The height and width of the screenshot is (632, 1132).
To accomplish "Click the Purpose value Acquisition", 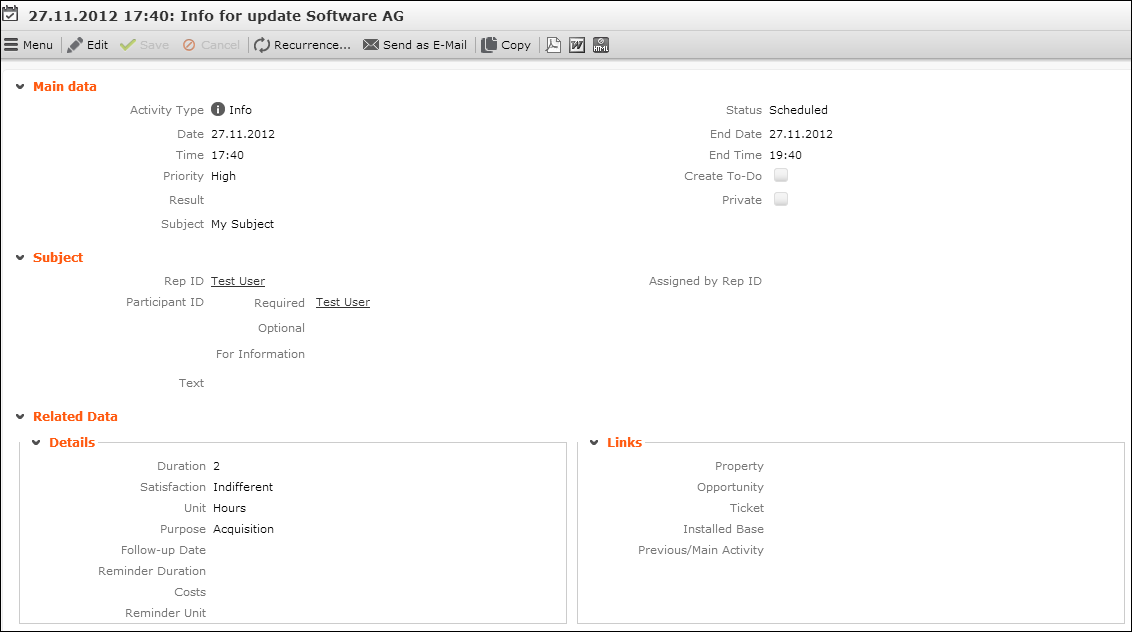I will [243, 529].
